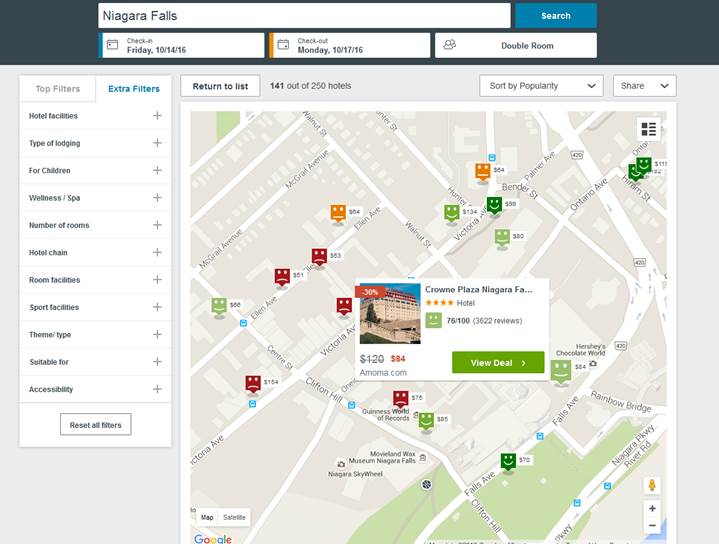This screenshot has height=544, width=719.
Task: Select the Extra Filters tab
Action: point(134,89)
